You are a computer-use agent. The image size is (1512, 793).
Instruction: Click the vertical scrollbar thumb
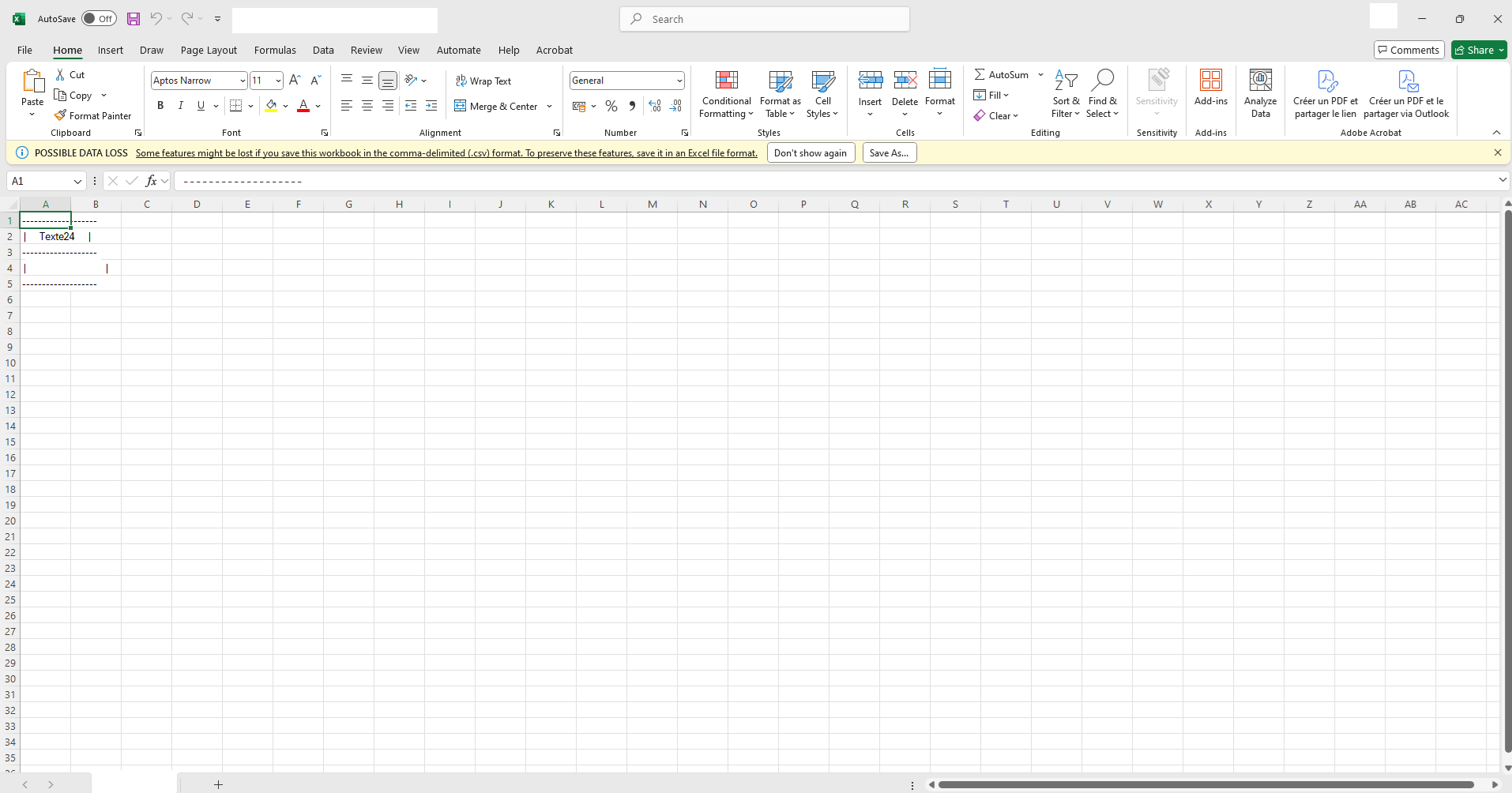(x=1507, y=482)
